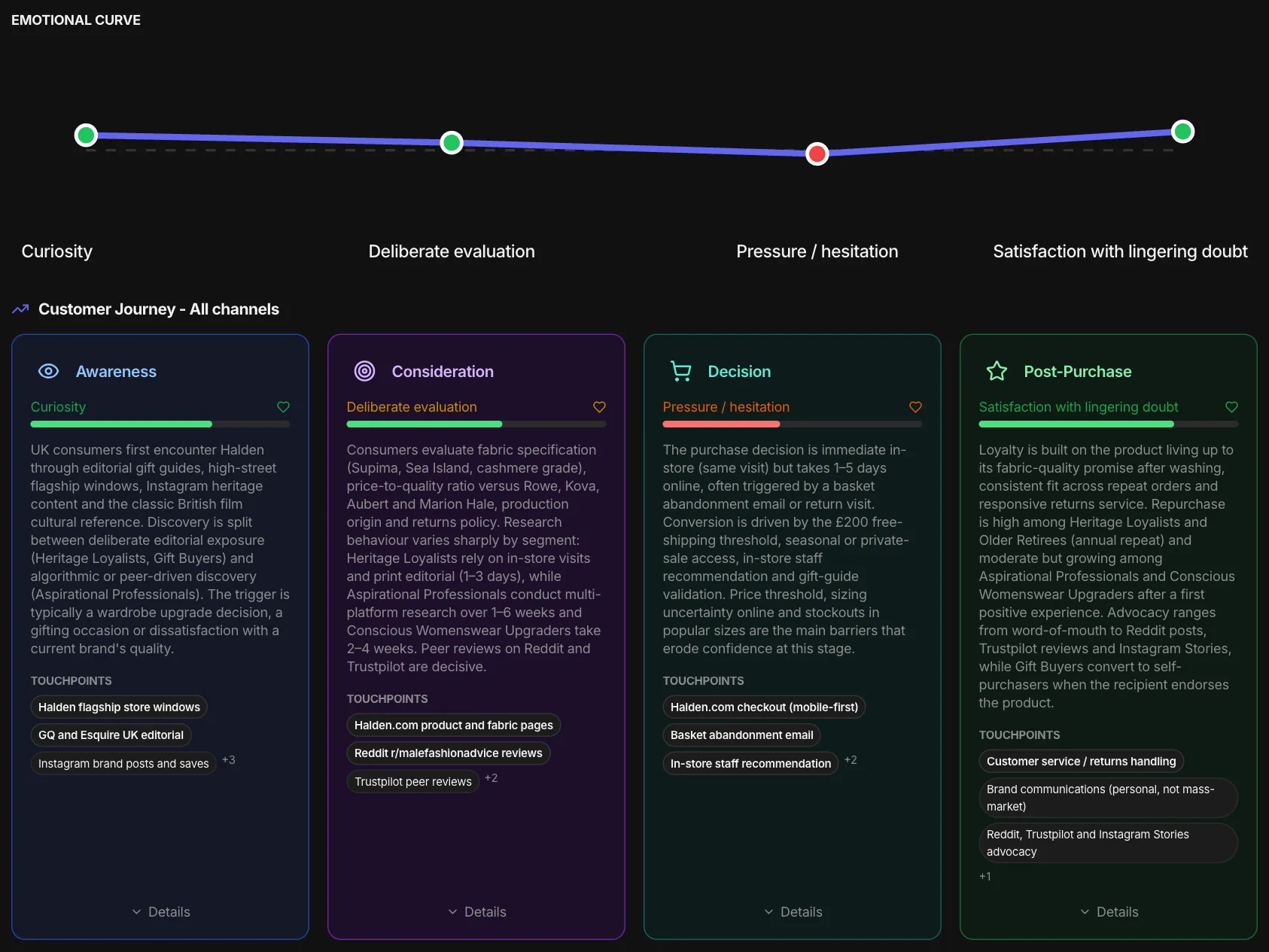Select the Deliberate evaluation curve point
The height and width of the screenshot is (952, 1269).
[x=452, y=142]
